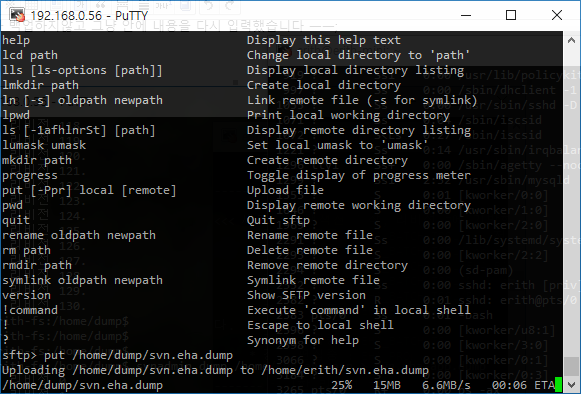581x394 pixels.
Task: Click 'put [-Ppr] local [remote]' command
Action: pyautogui.click(x=89, y=190)
